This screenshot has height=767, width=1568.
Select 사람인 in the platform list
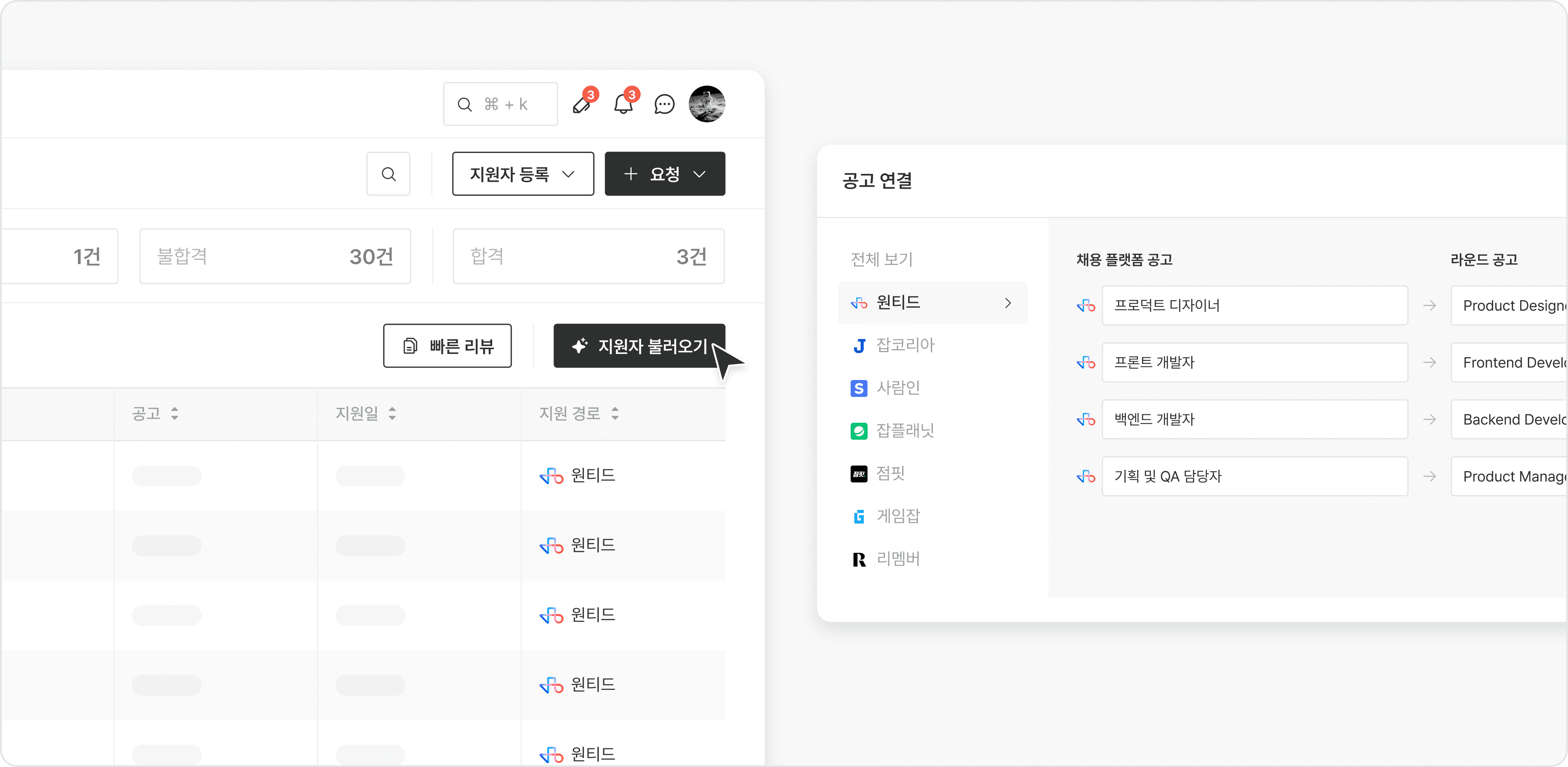tap(885, 388)
